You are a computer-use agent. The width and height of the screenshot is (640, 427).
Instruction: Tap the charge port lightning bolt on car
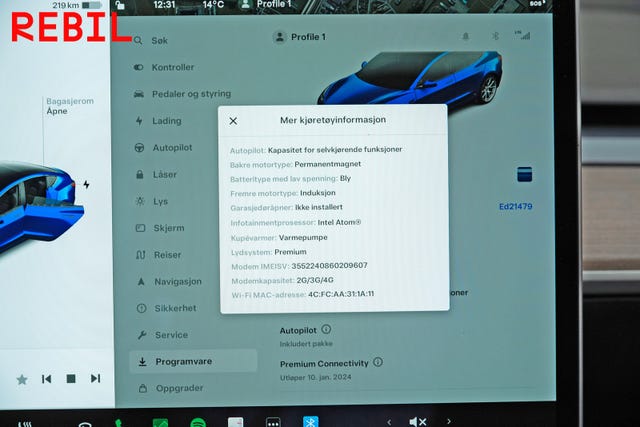(87, 185)
